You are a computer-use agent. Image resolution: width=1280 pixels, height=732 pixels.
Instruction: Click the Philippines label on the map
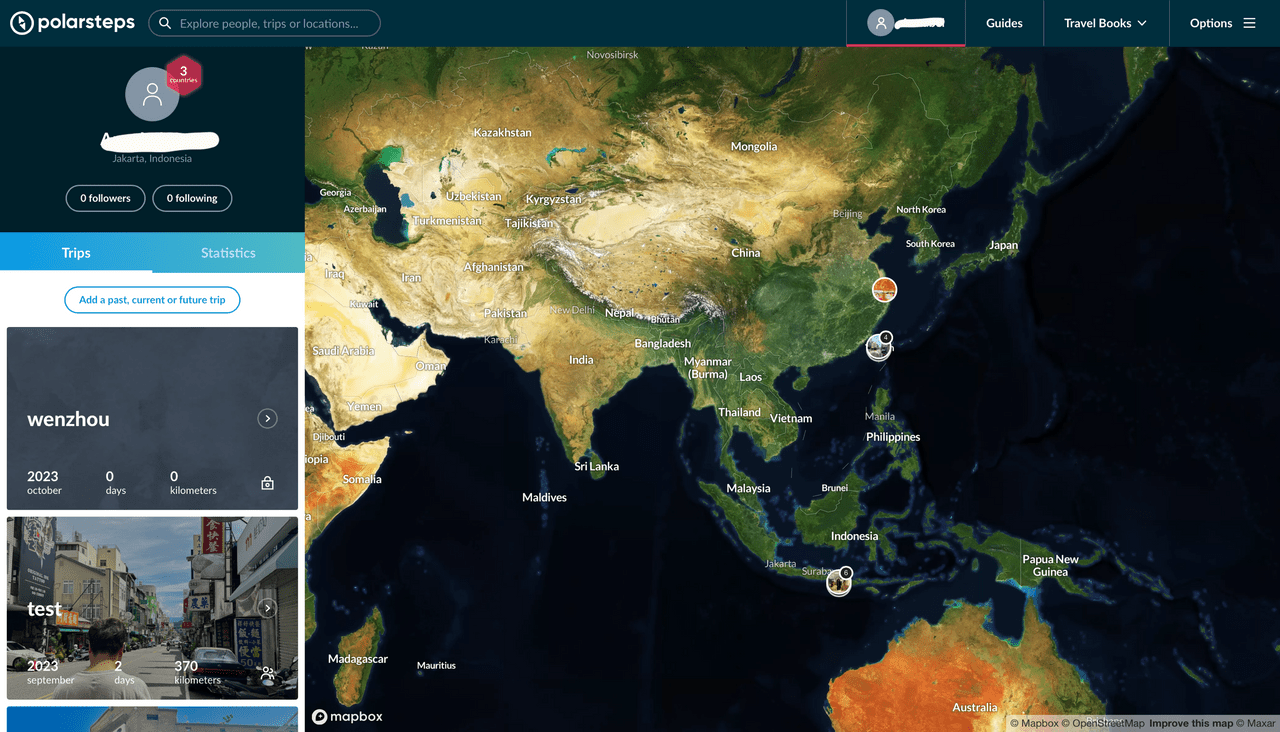(893, 437)
